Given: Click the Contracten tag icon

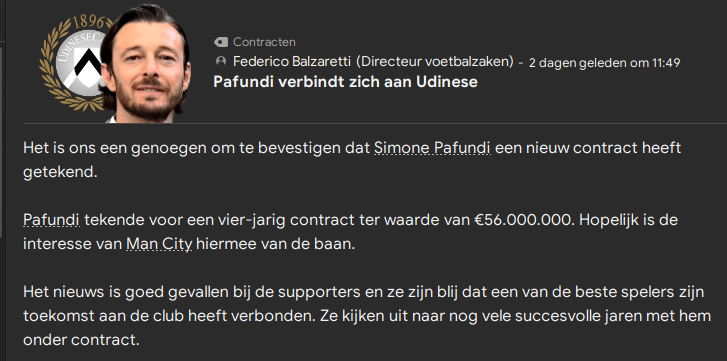Looking at the screenshot, I should click(221, 42).
